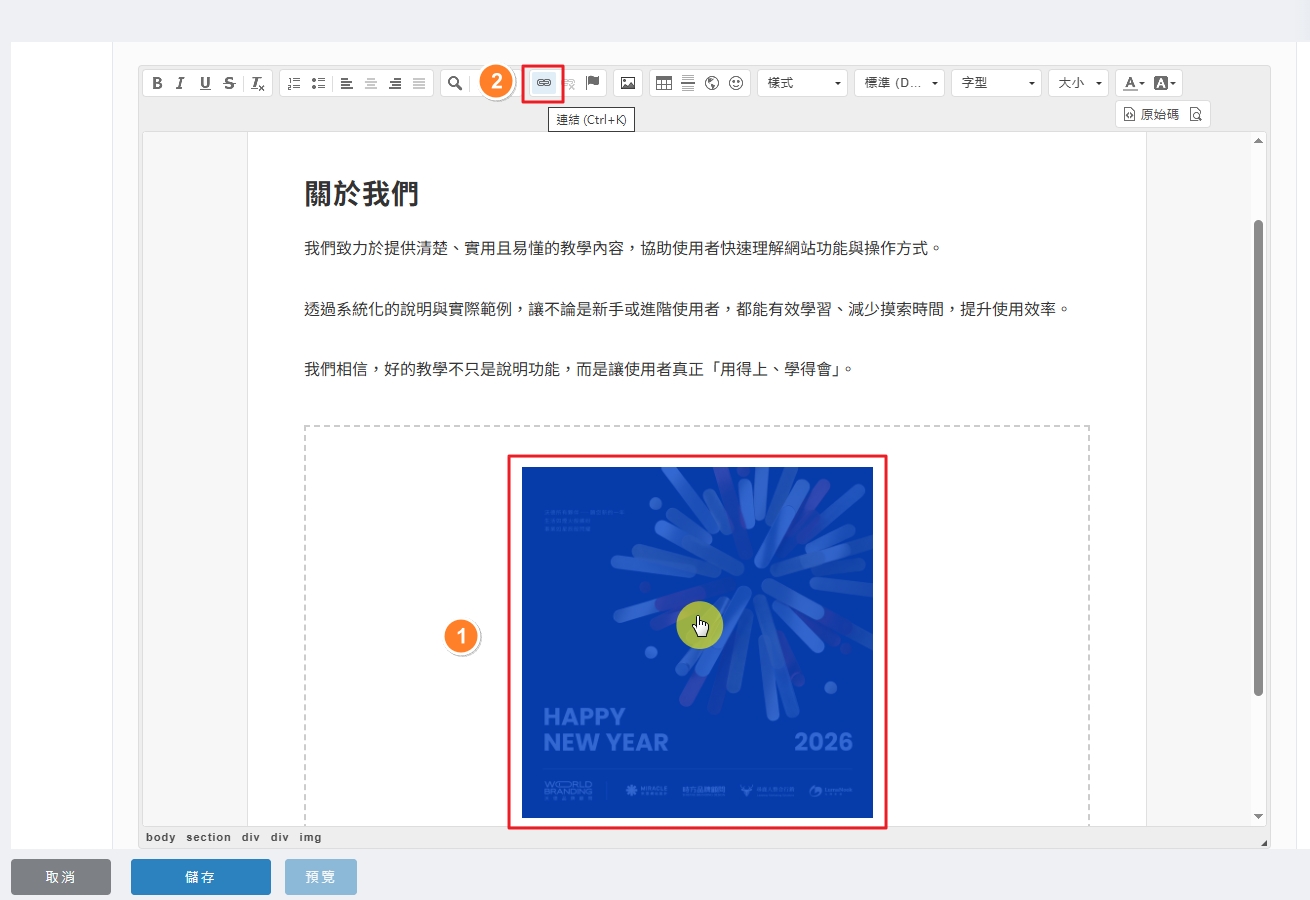The image size is (1310, 900).
Task: Insert an anchor with flag icon
Action: pyautogui.click(x=593, y=83)
